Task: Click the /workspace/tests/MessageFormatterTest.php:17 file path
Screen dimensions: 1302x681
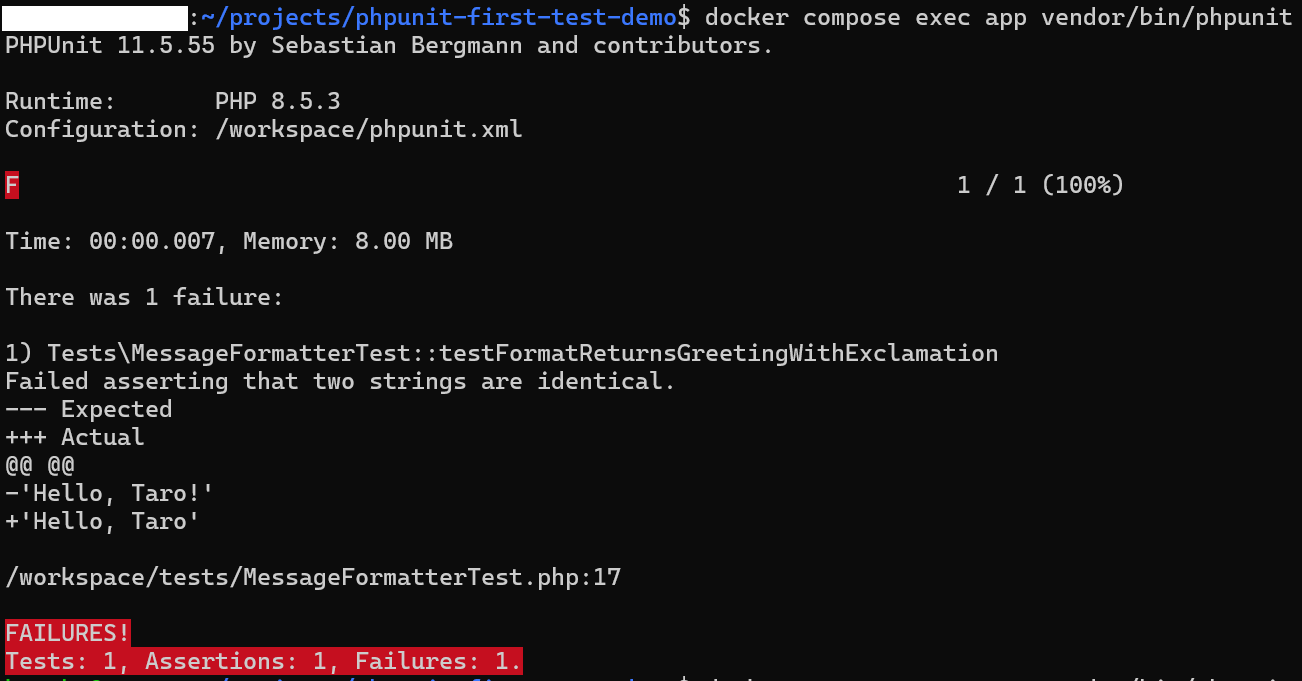Action: [313, 577]
